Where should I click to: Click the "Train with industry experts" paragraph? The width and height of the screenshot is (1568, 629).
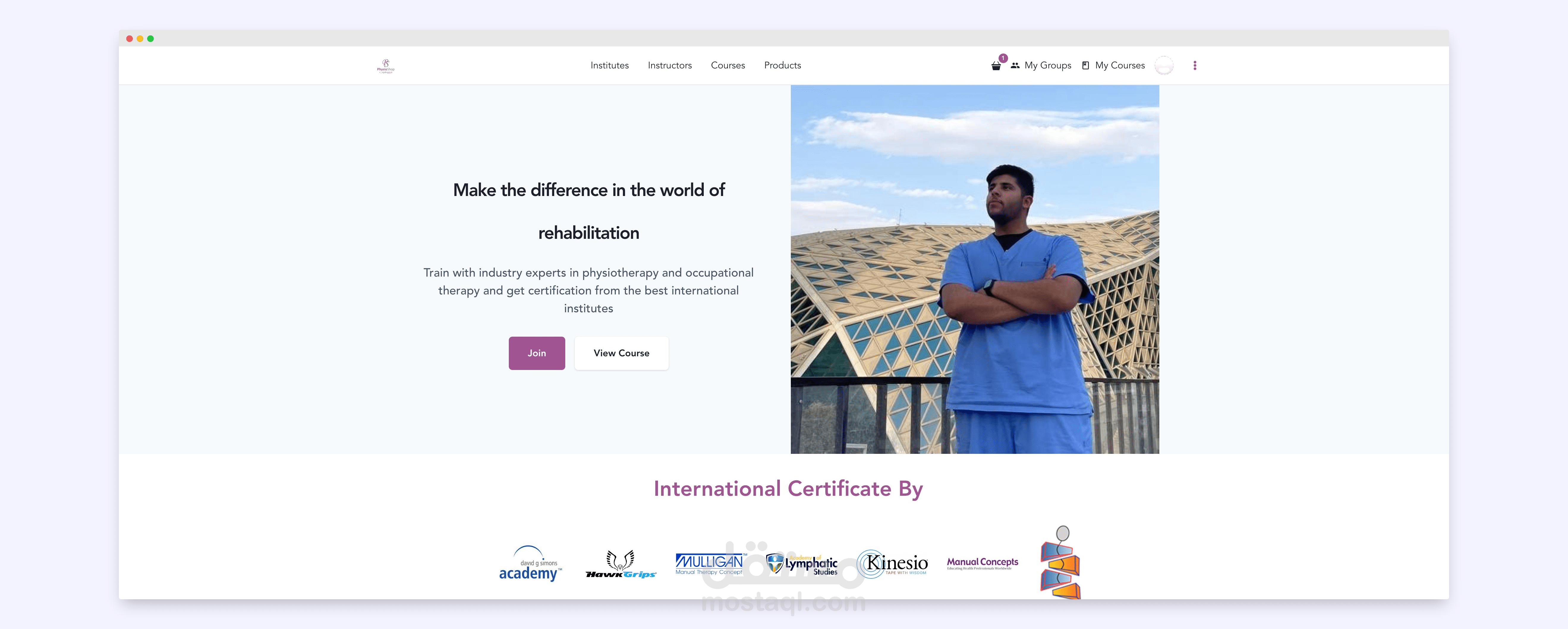589,291
